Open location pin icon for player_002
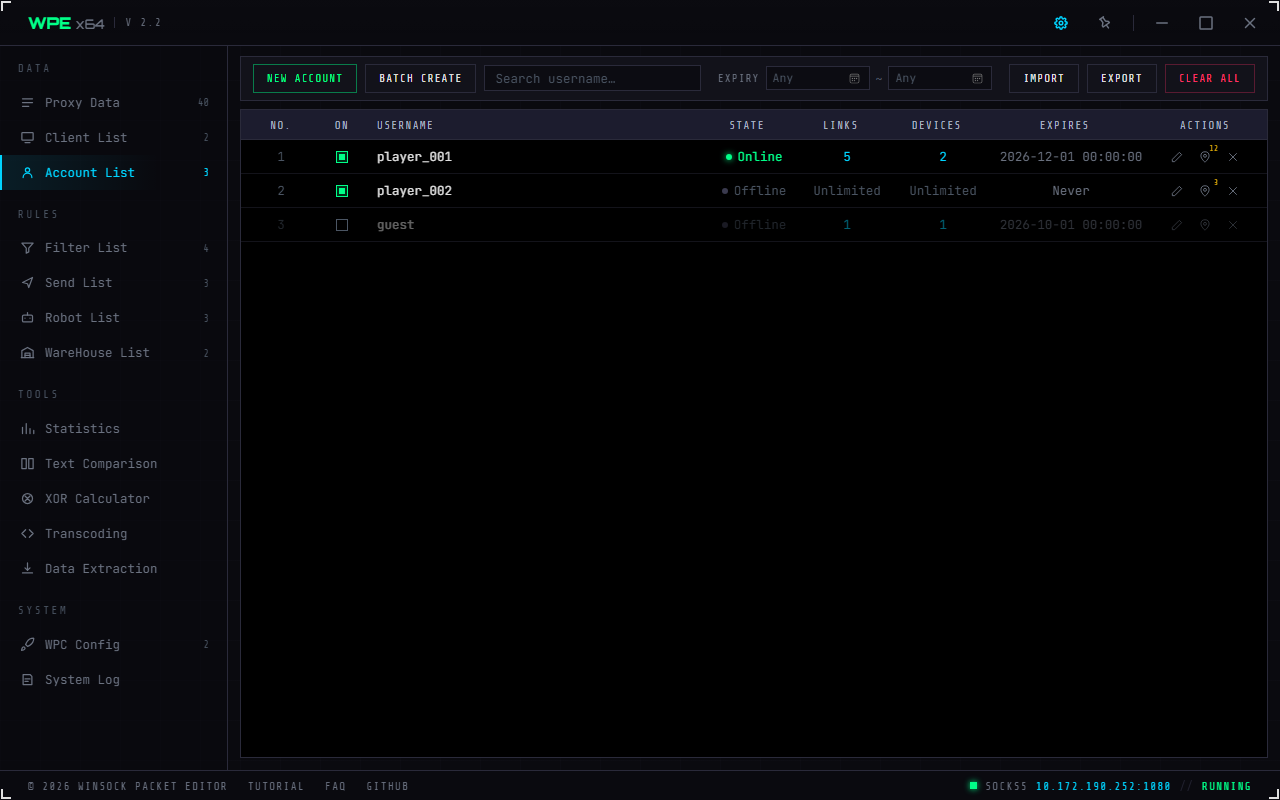 click(1205, 191)
